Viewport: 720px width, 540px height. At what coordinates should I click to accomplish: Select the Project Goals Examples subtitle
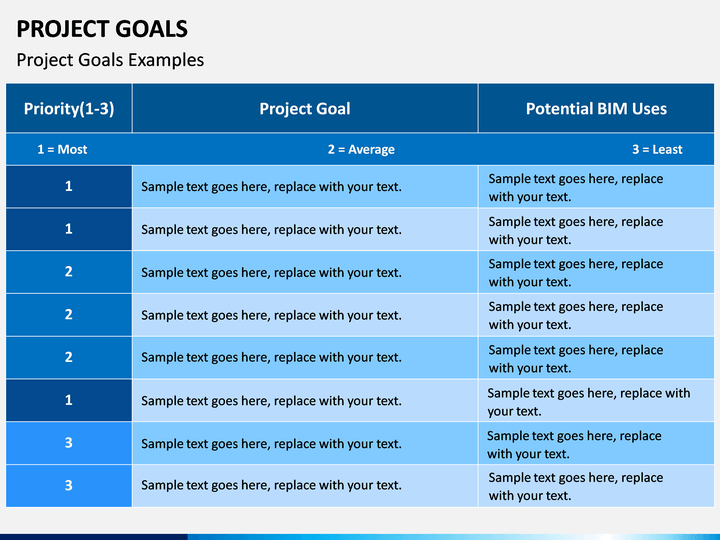click(x=110, y=60)
